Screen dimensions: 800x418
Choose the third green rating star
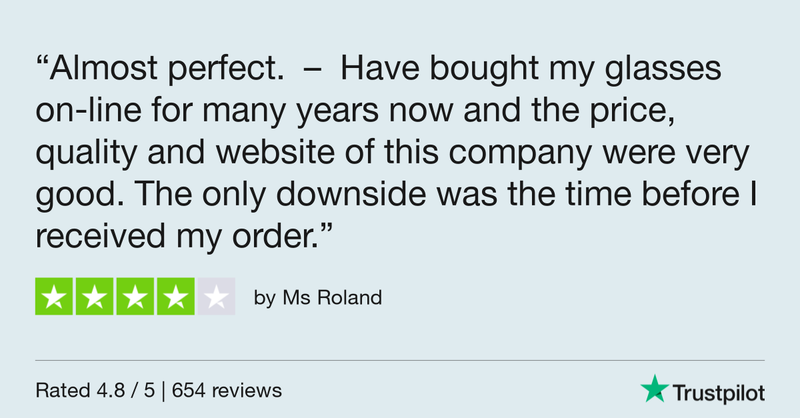(135, 297)
